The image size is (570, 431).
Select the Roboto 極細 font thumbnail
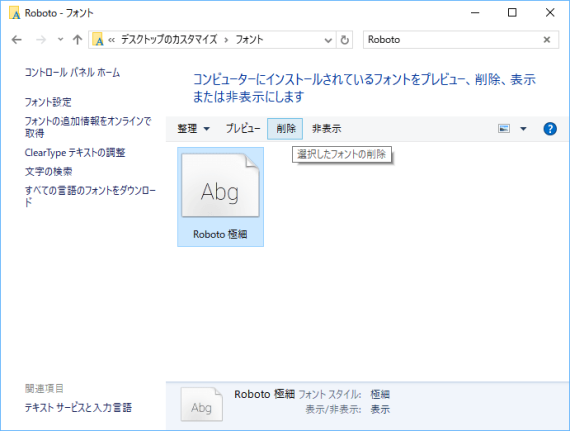point(220,197)
